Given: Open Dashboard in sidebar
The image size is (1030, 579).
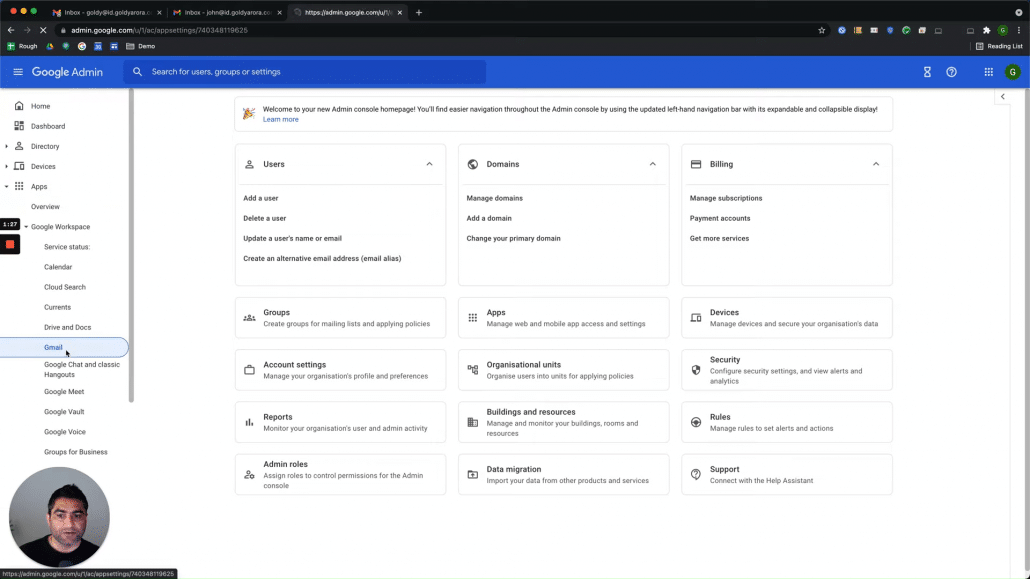Looking at the screenshot, I should pyautogui.click(x=48, y=126).
